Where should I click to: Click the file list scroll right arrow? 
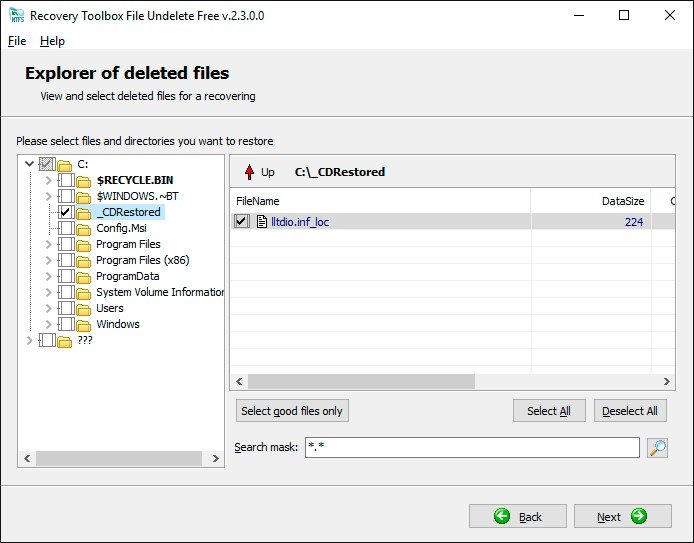667,381
